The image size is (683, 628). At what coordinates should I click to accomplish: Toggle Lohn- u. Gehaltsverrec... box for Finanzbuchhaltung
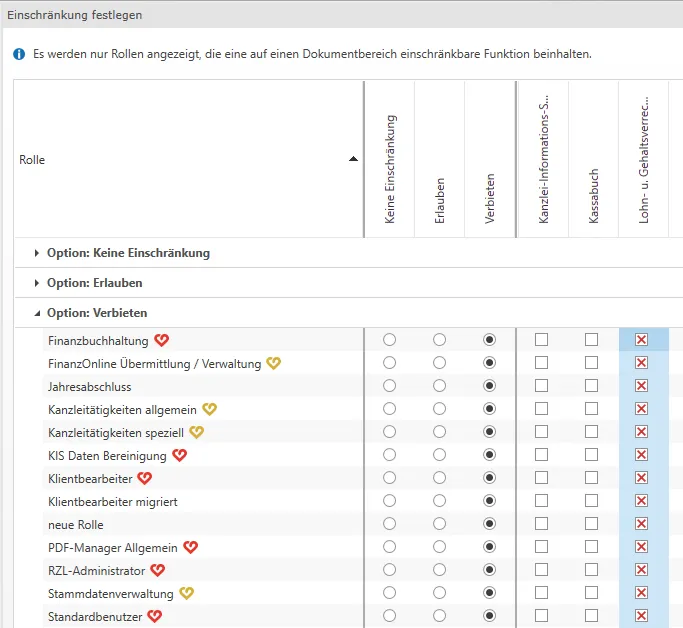pyautogui.click(x=642, y=340)
